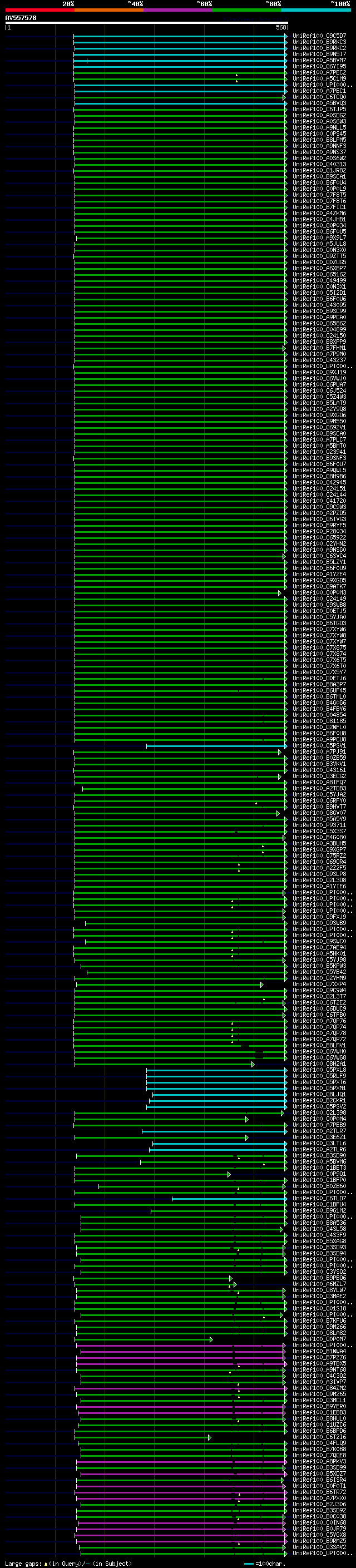The image size is (356, 1568).
Task: Open hit UniRef100_Q9C5D7
Action: coord(319,36)
